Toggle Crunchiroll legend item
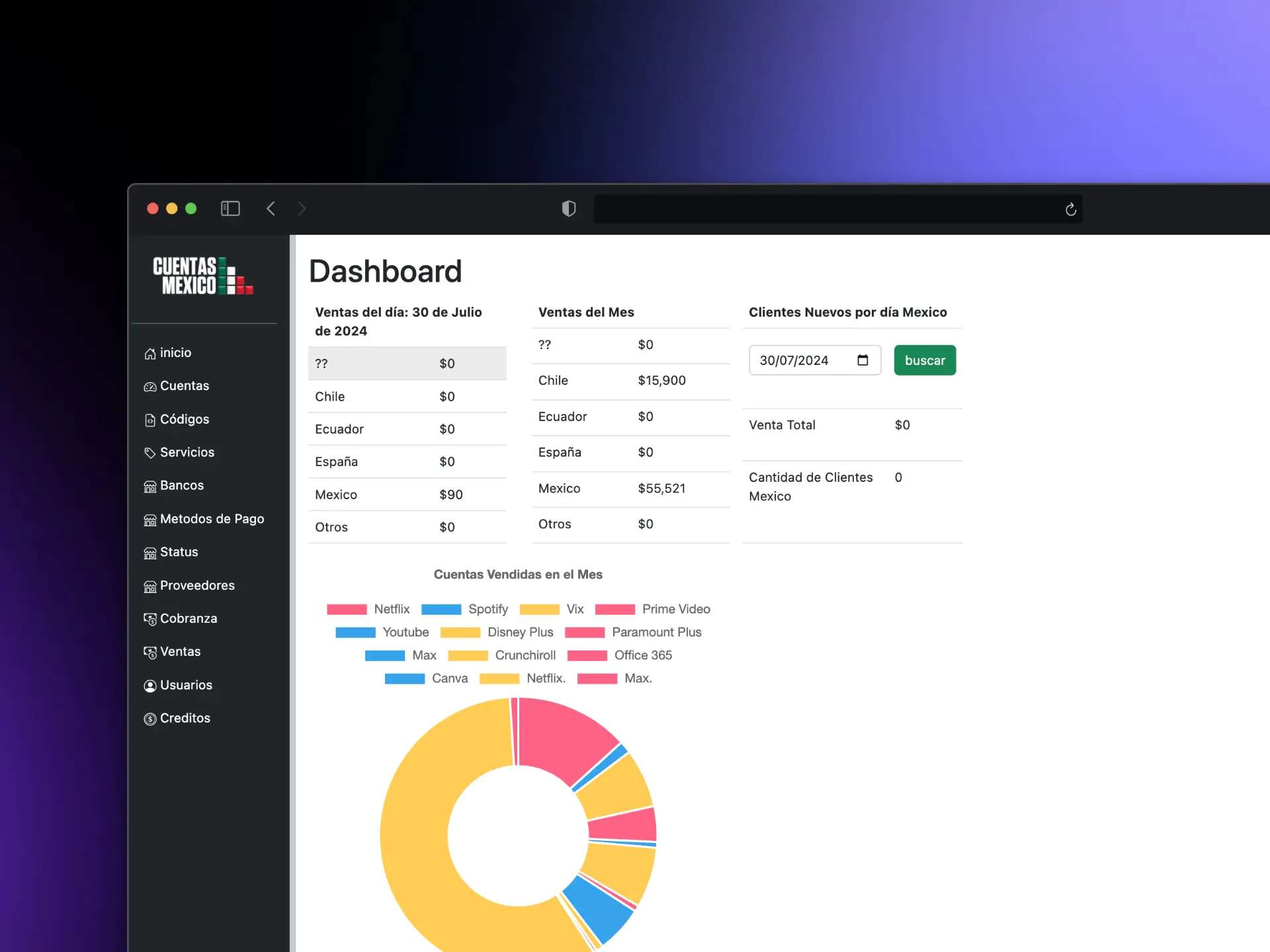Image resolution: width=1270 pixels, height=952 pixels. coord(502,656)
